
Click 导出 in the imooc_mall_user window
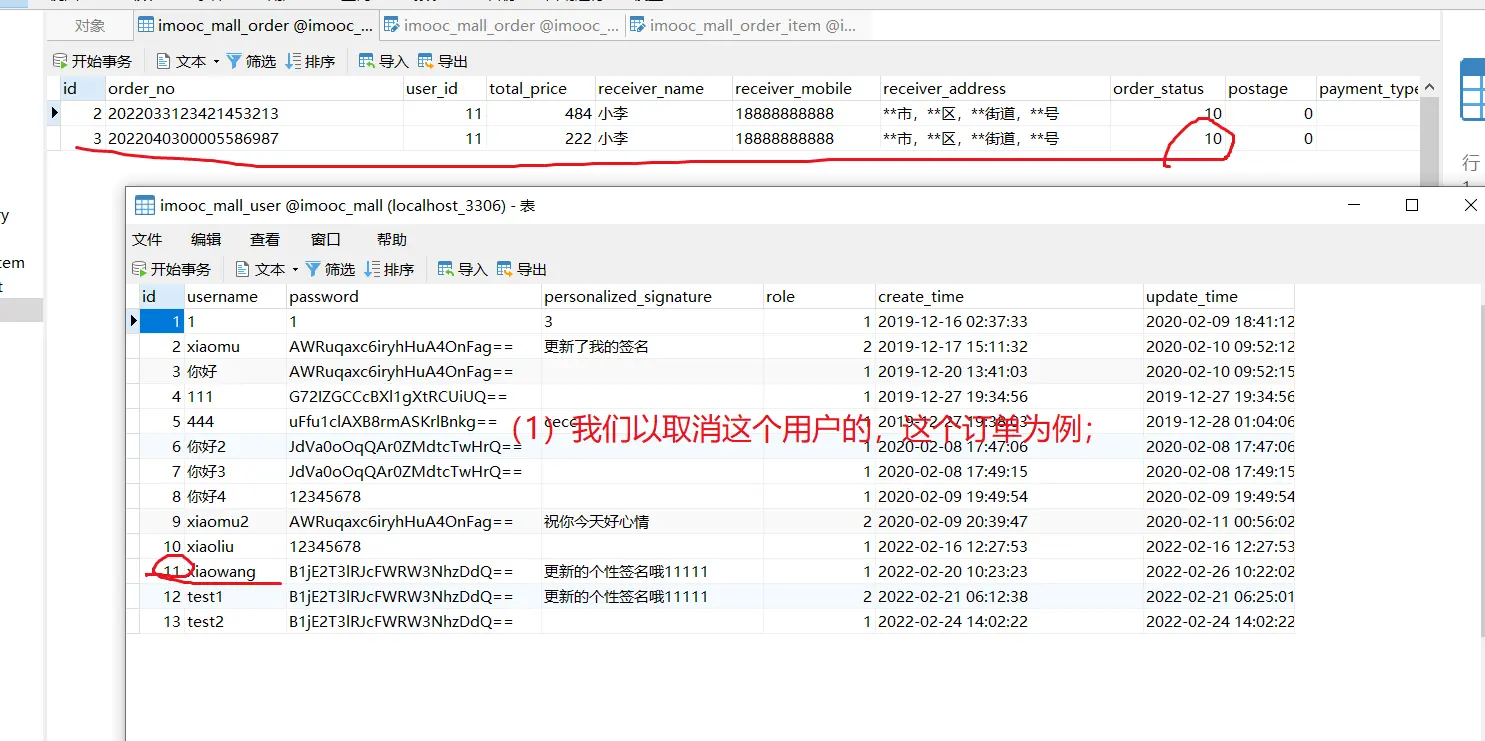tap(522, 269)
